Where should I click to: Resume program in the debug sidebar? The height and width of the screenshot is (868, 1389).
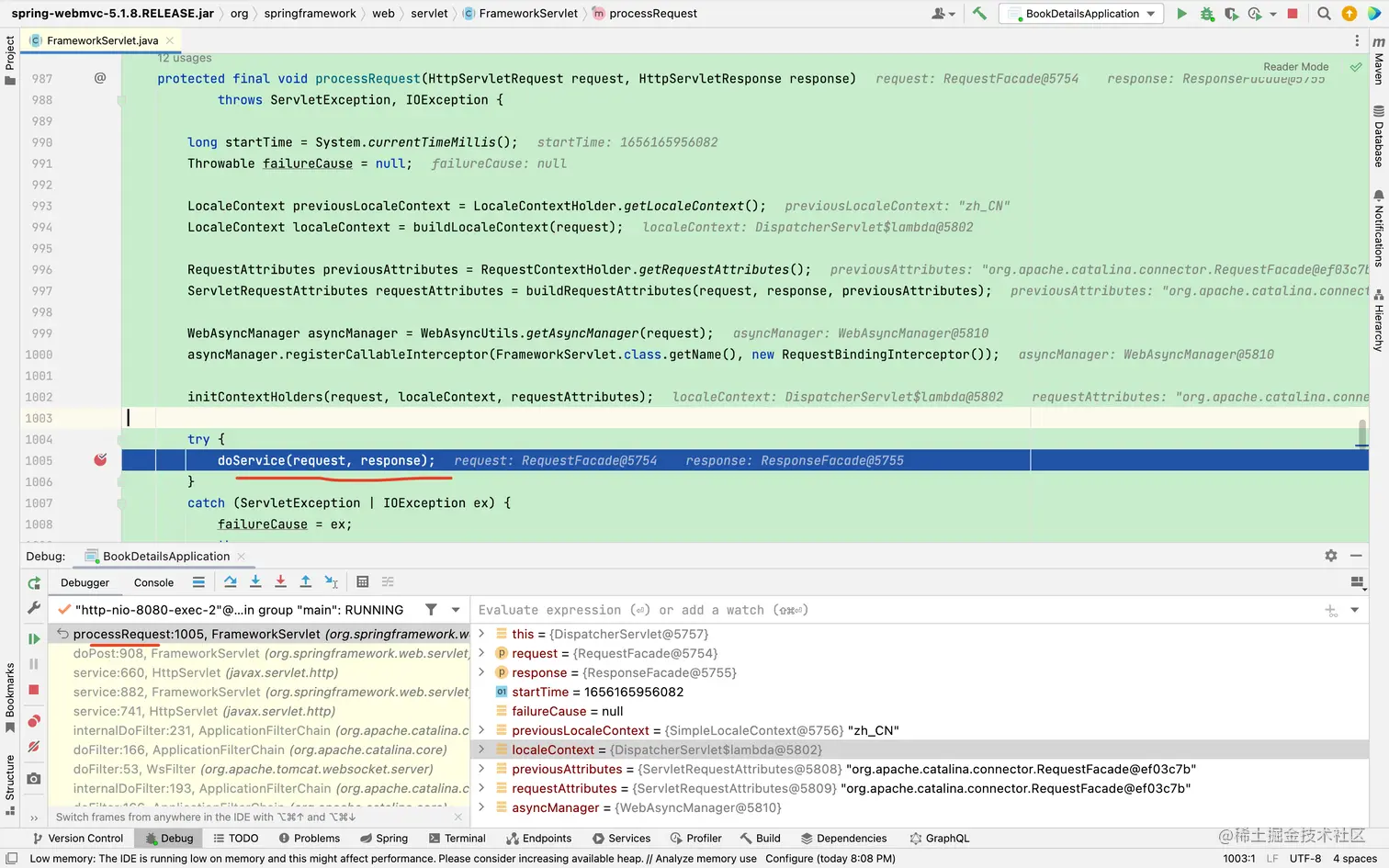(34, 638)
